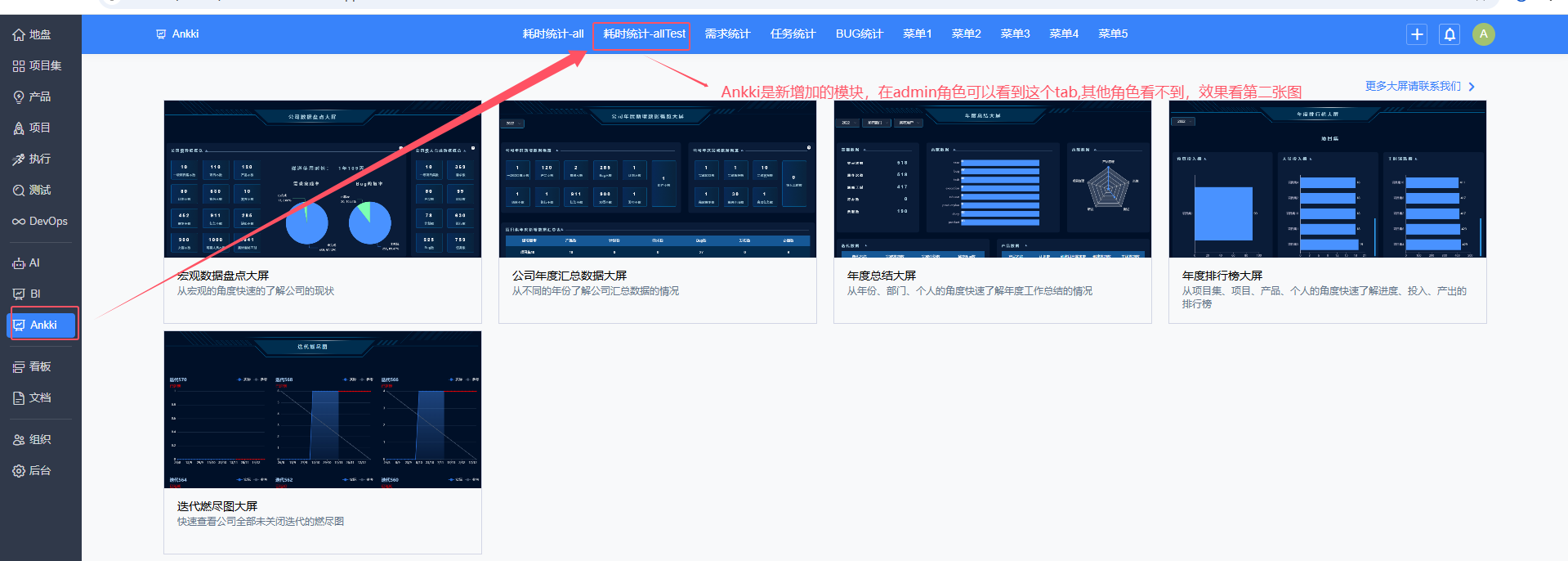Click the description 快速查看公司全部未关闭迭代的燃尽图

[261, 522]
